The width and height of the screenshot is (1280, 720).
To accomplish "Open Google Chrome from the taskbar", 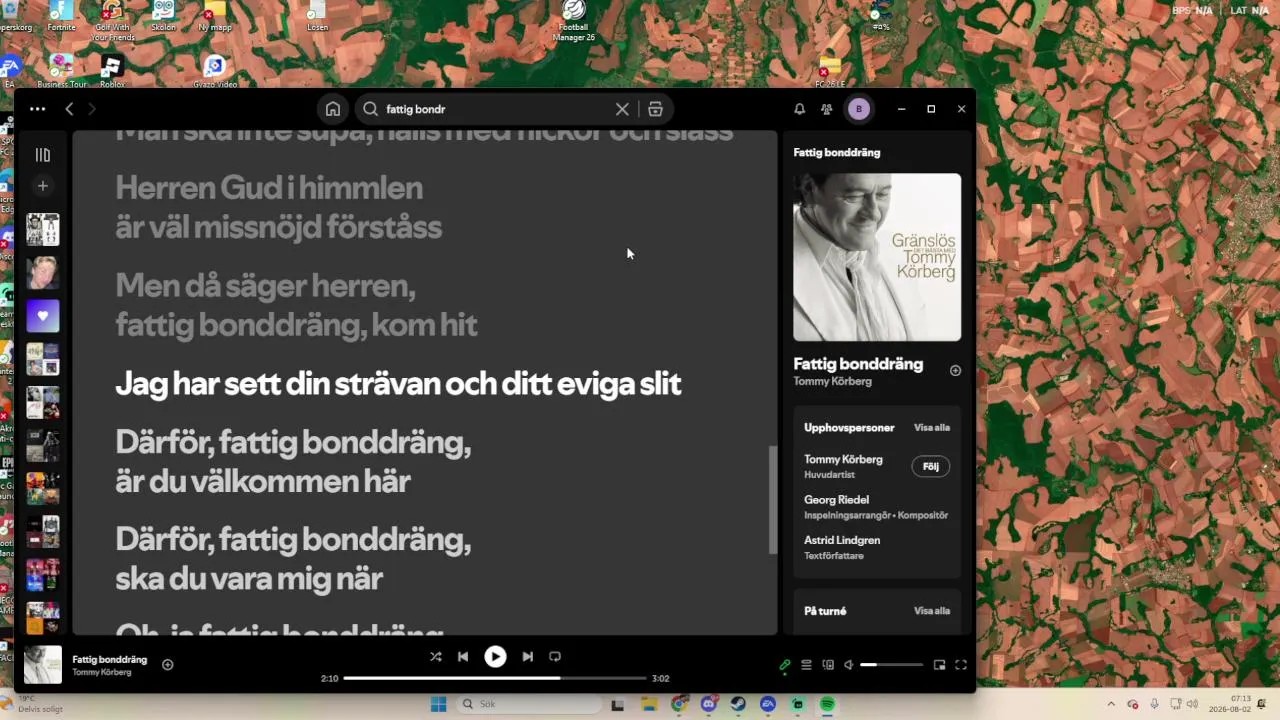I will 679,704.
